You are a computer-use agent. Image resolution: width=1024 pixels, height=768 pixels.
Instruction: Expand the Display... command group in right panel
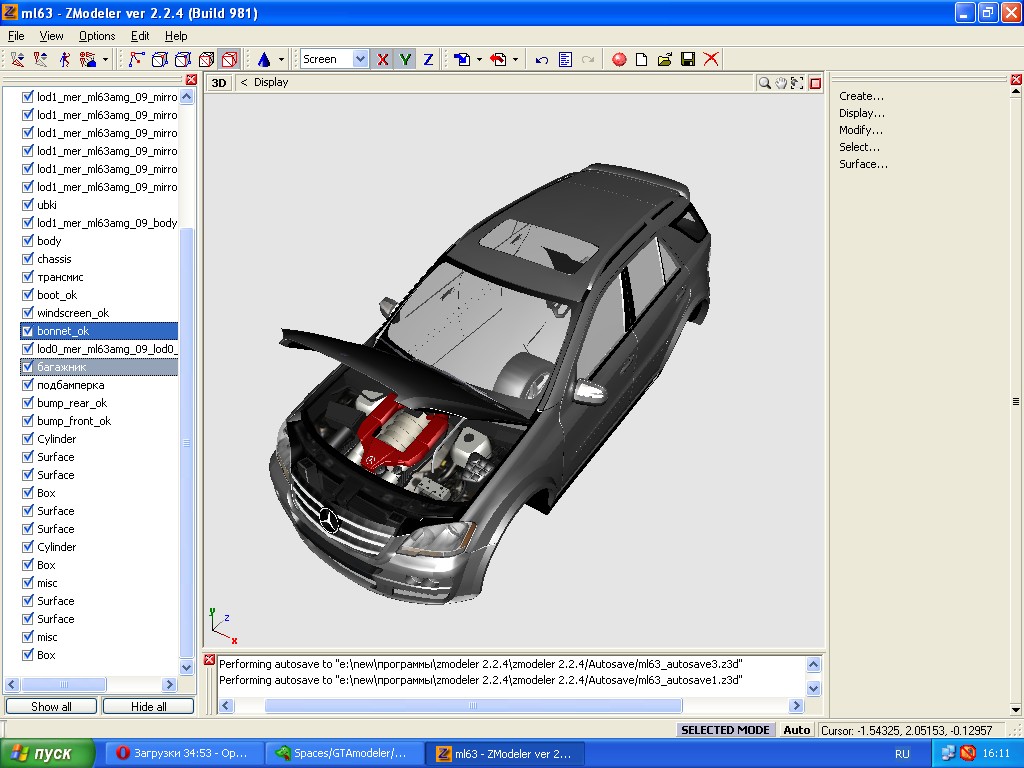[862, 113]
